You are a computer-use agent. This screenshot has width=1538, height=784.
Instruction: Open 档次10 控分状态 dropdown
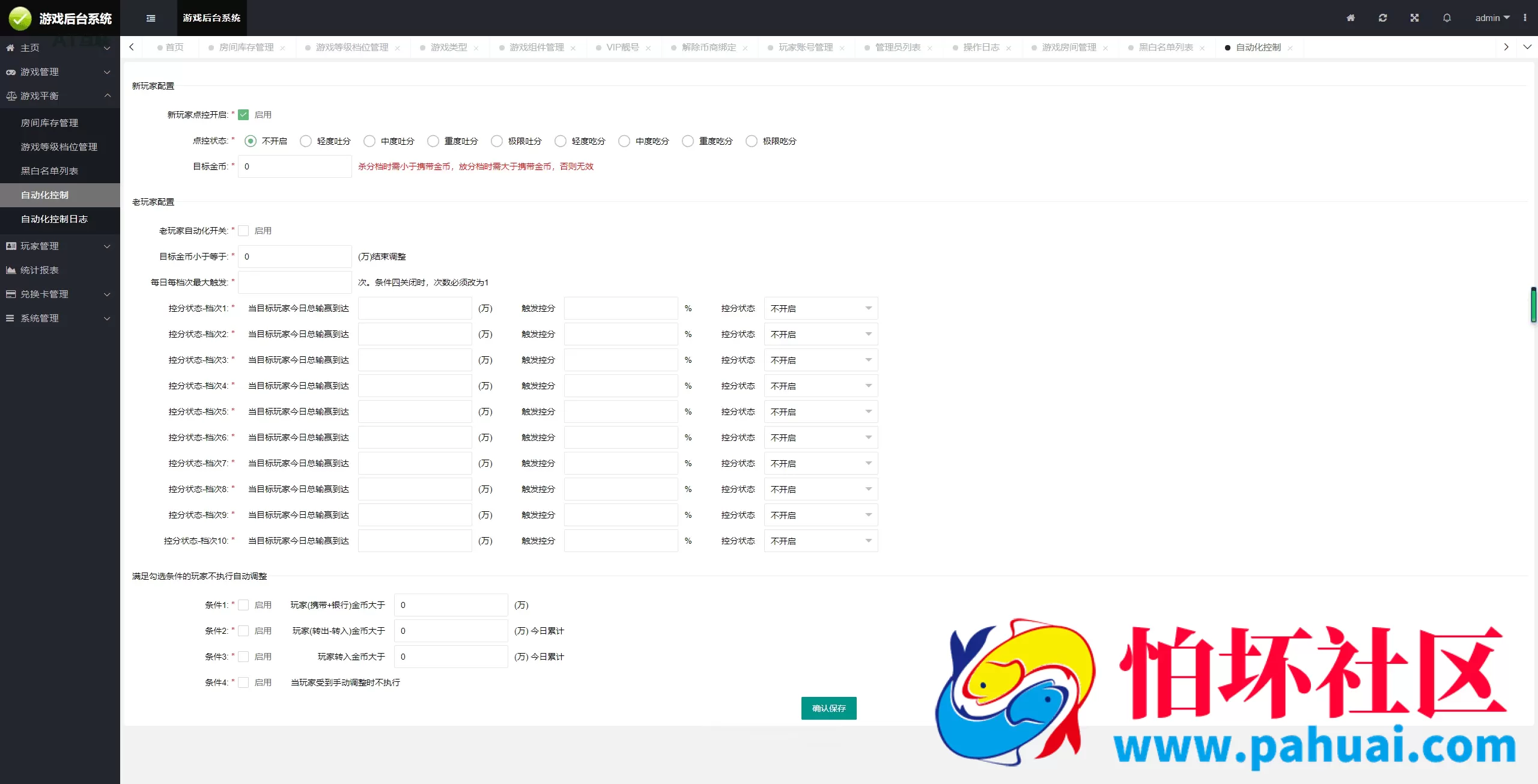point(821,541)
